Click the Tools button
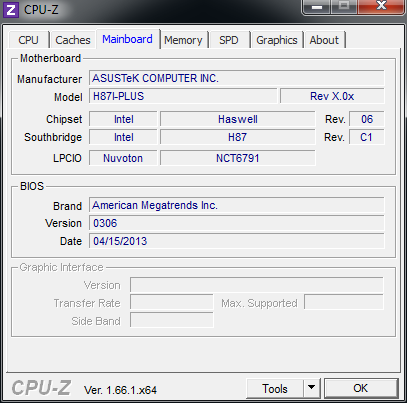407x403 pixels. [x=275, y=388]
